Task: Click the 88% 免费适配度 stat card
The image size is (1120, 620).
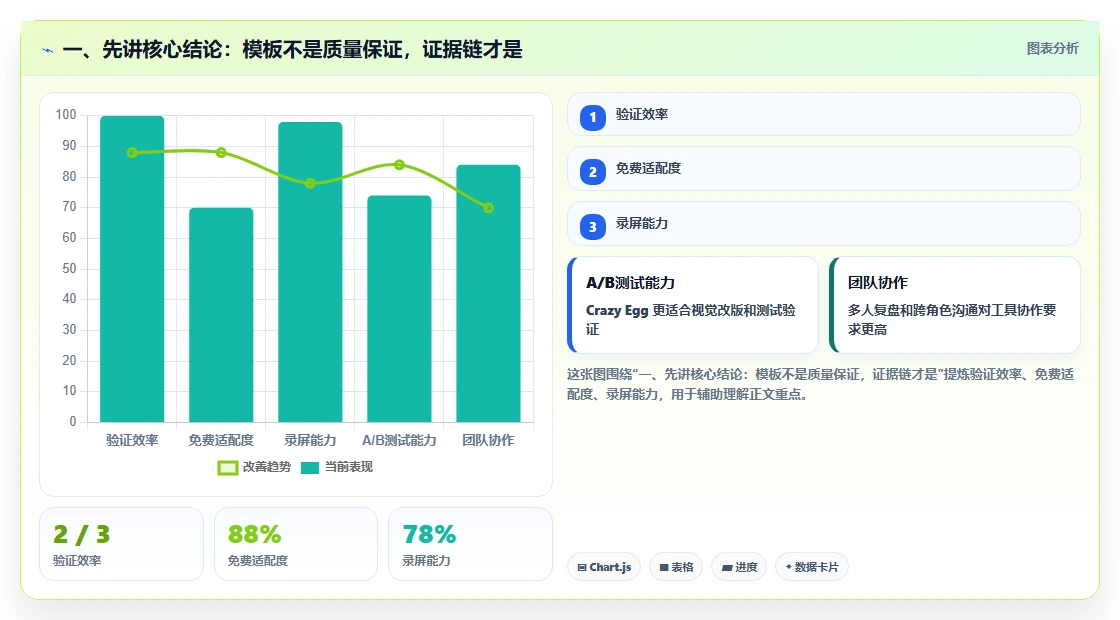Action: 296,544
